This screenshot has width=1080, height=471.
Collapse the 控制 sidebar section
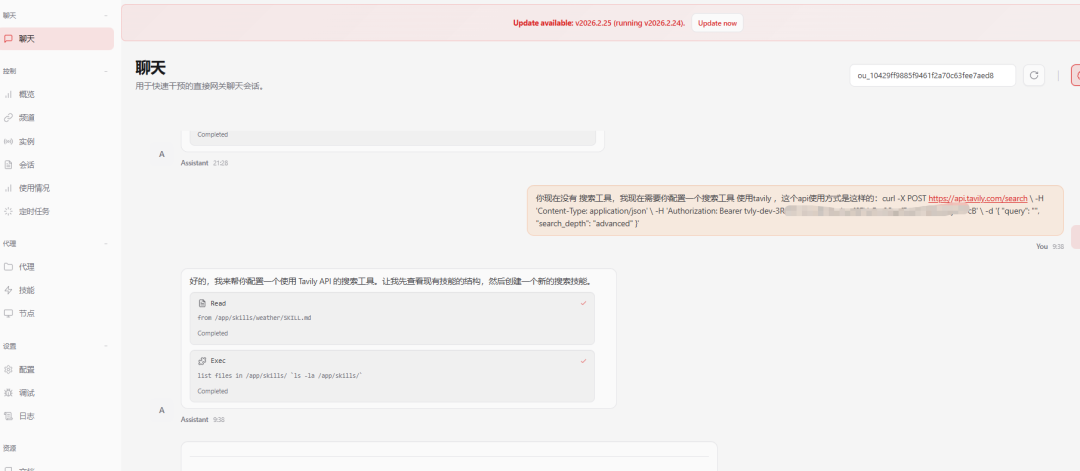106,71
